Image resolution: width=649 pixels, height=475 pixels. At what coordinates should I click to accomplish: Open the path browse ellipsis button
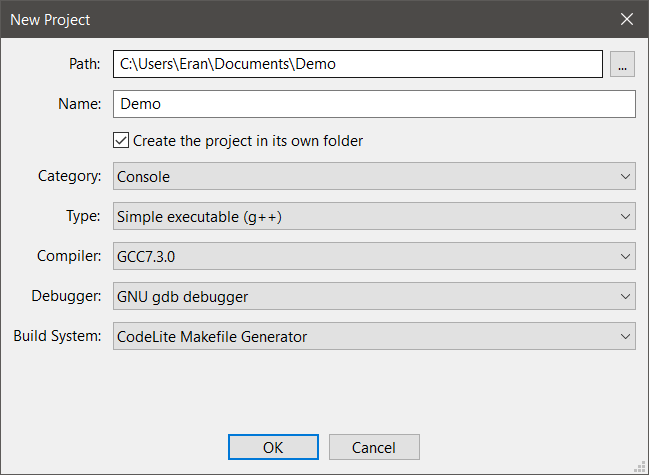pyautogui.click(x=622, y=64)
